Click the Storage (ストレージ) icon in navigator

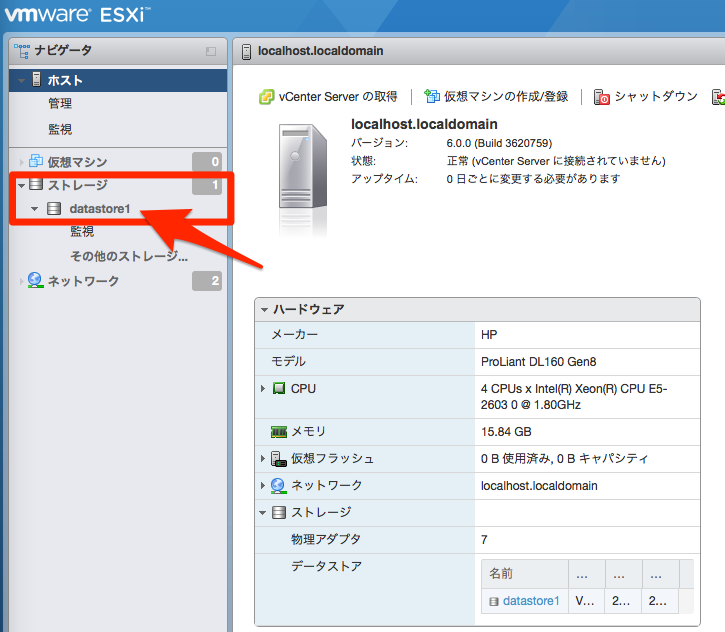(36, 184)
